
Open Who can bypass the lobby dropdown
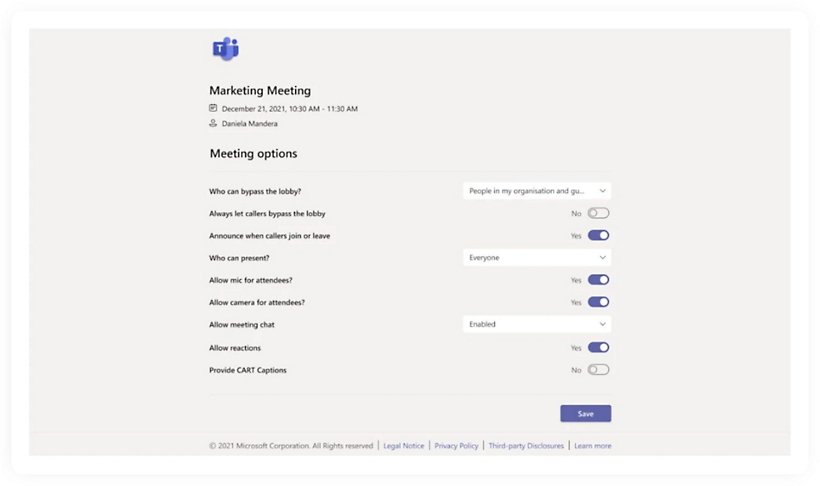tap(537, 190)
